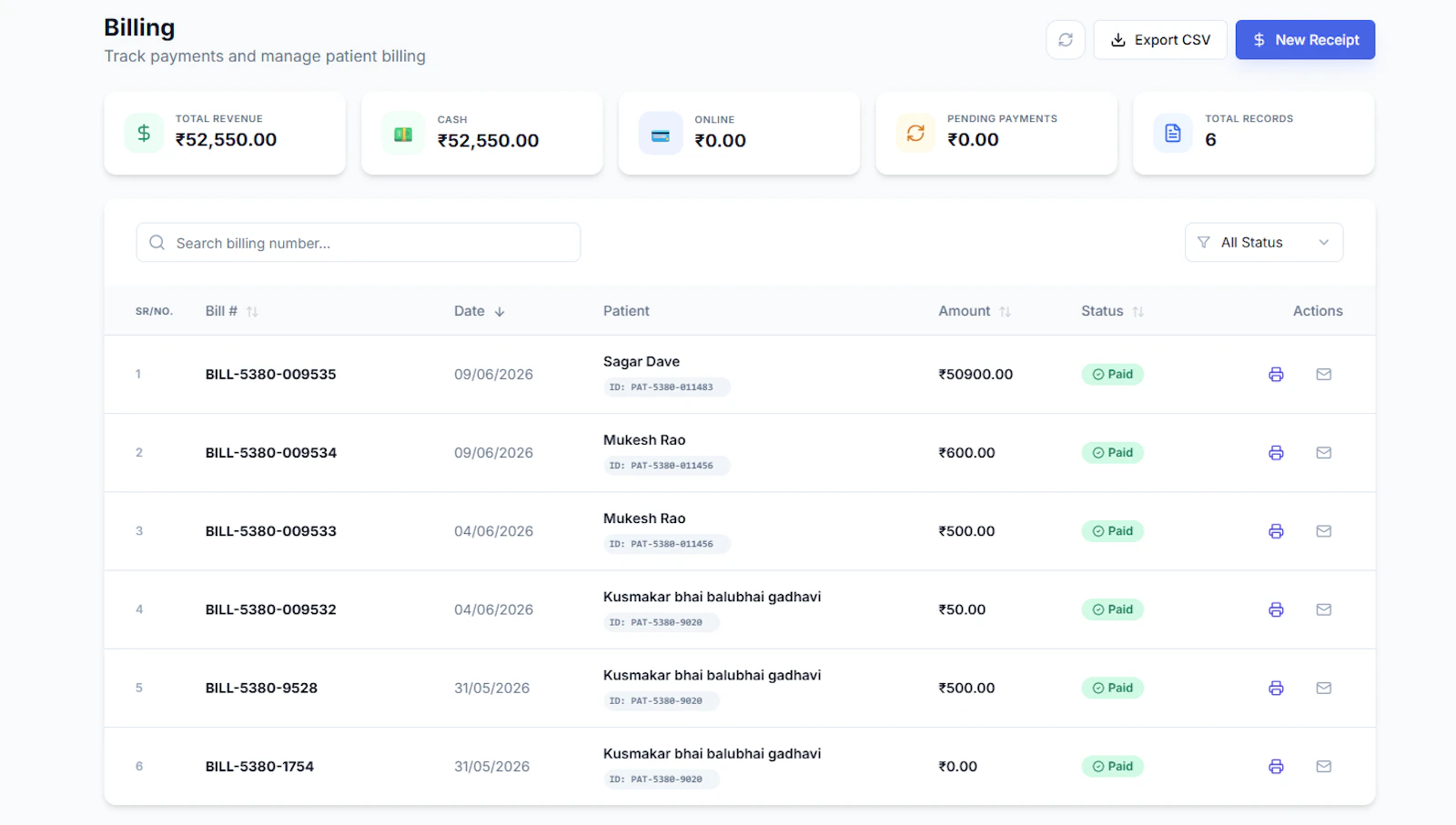Create a New Receipt

coord(1305,40)
